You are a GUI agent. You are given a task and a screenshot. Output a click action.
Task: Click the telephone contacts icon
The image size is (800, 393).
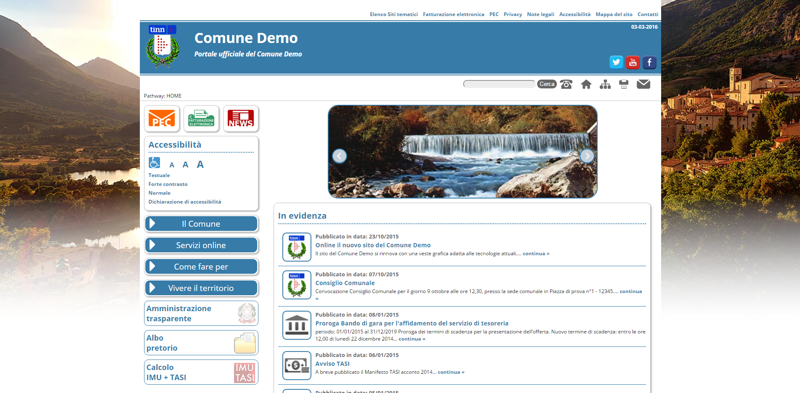566,84
